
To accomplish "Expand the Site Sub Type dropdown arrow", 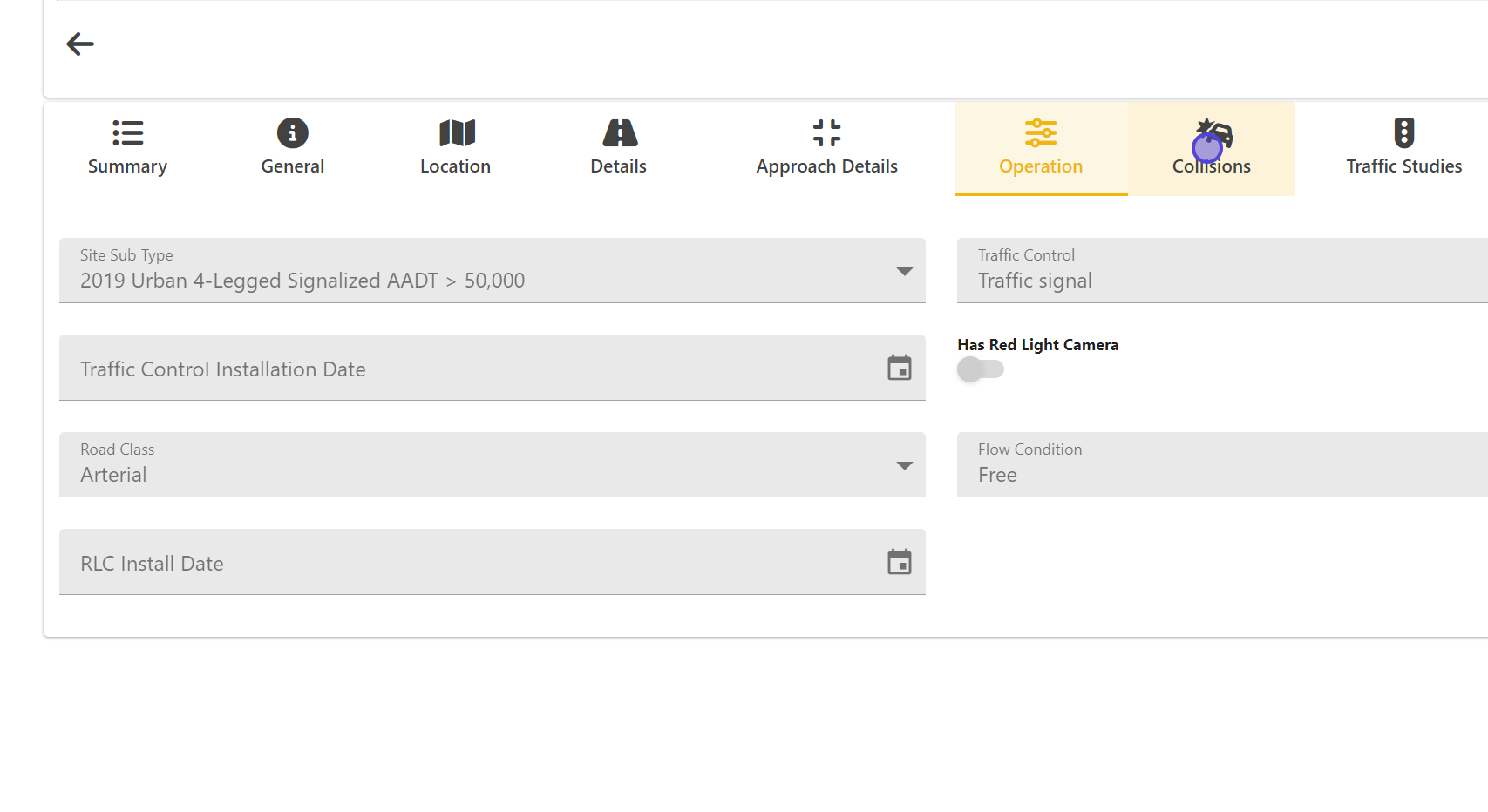I will click(x=904, y=272).
